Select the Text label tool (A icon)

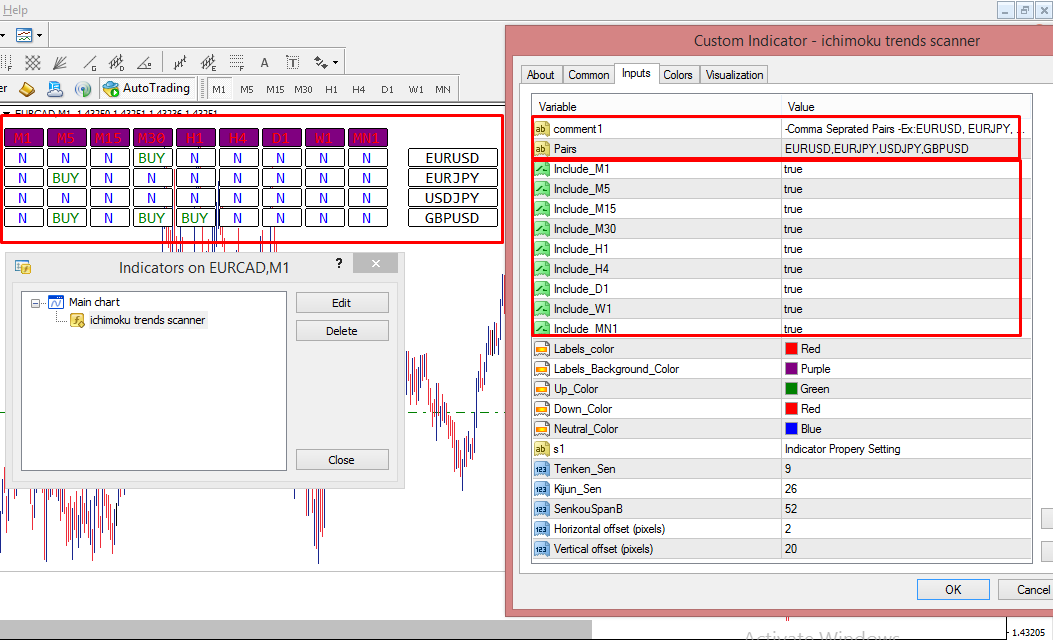pyautogui.click(x=265, y=62)
